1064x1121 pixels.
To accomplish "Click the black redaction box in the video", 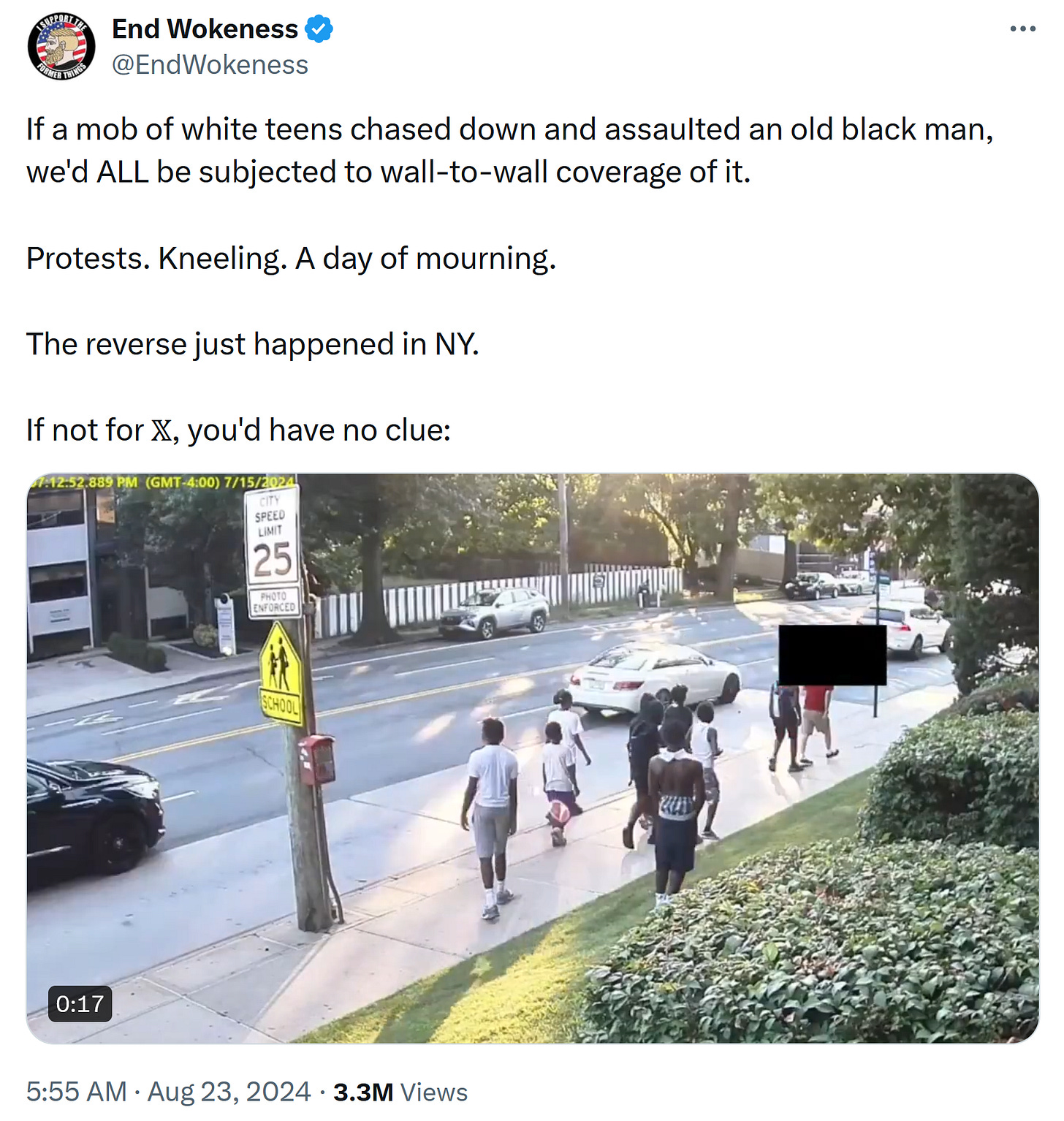I will tap(832, 655).
